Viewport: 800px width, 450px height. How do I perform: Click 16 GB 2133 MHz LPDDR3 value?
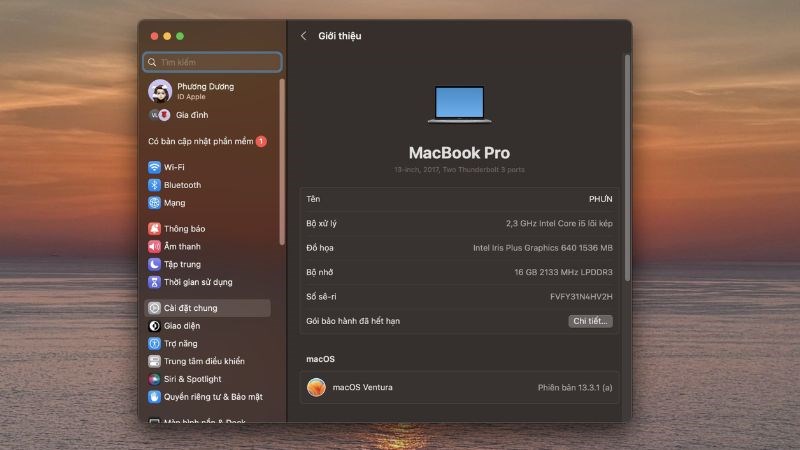(x=563, y=272)
